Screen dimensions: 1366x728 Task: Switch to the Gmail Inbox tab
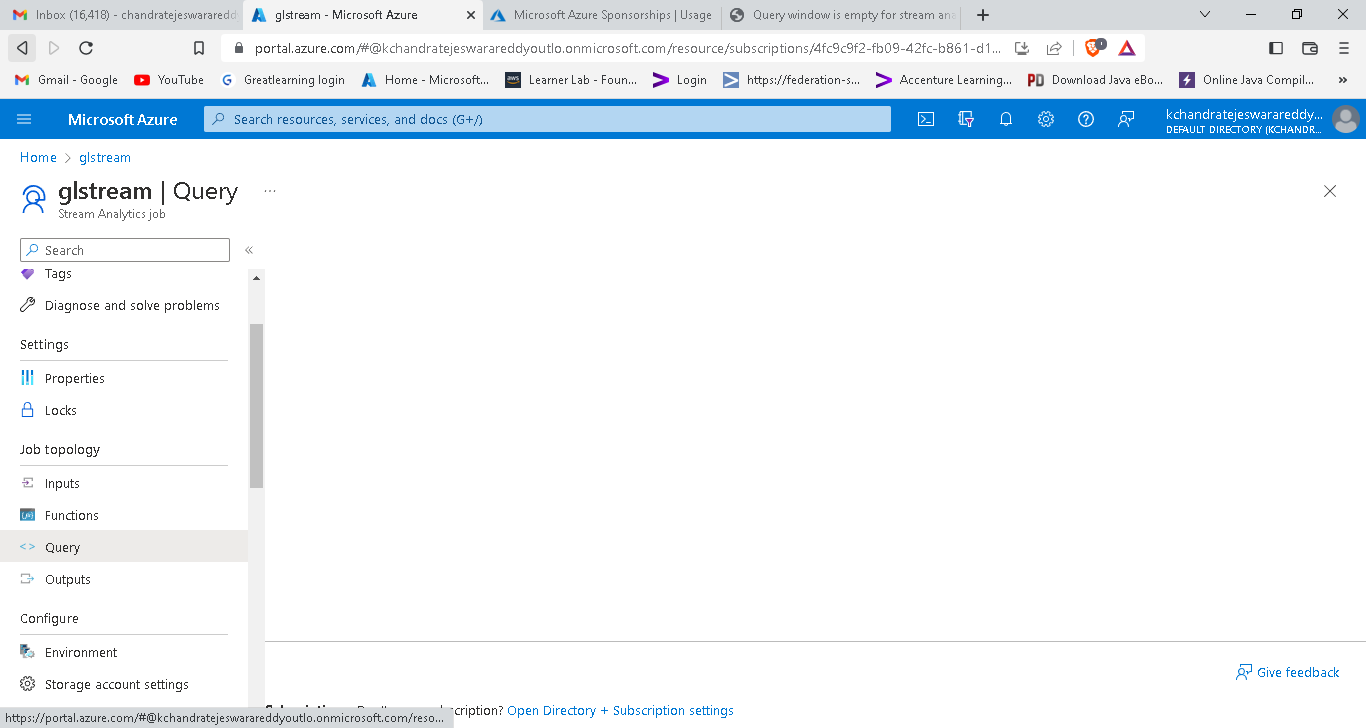pyautogui.click(x=122, y=15)
